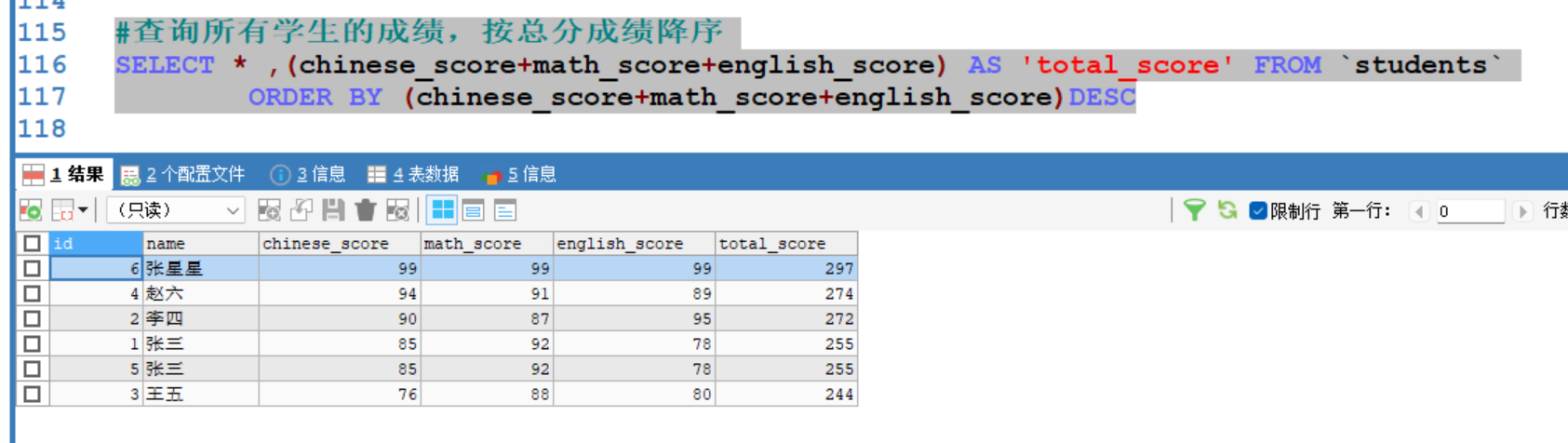
Task: Select the total_score cell 272
Action: 786,318
